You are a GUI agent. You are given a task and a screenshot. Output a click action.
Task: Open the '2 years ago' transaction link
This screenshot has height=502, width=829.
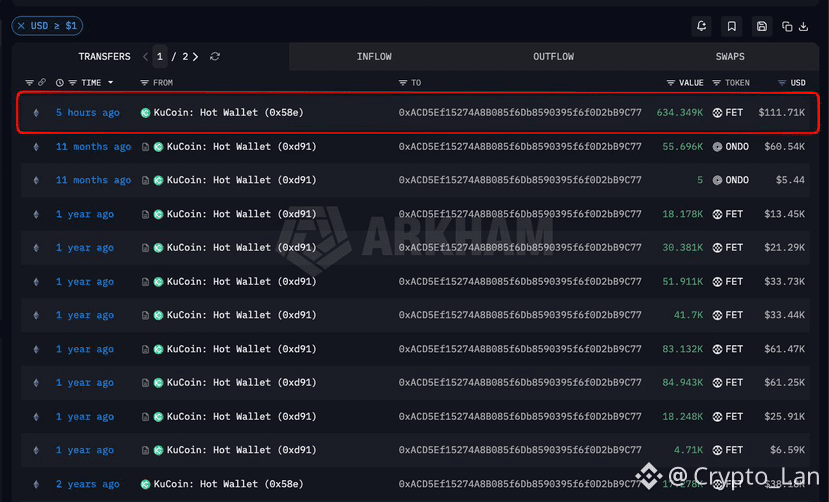click(88, 484)
